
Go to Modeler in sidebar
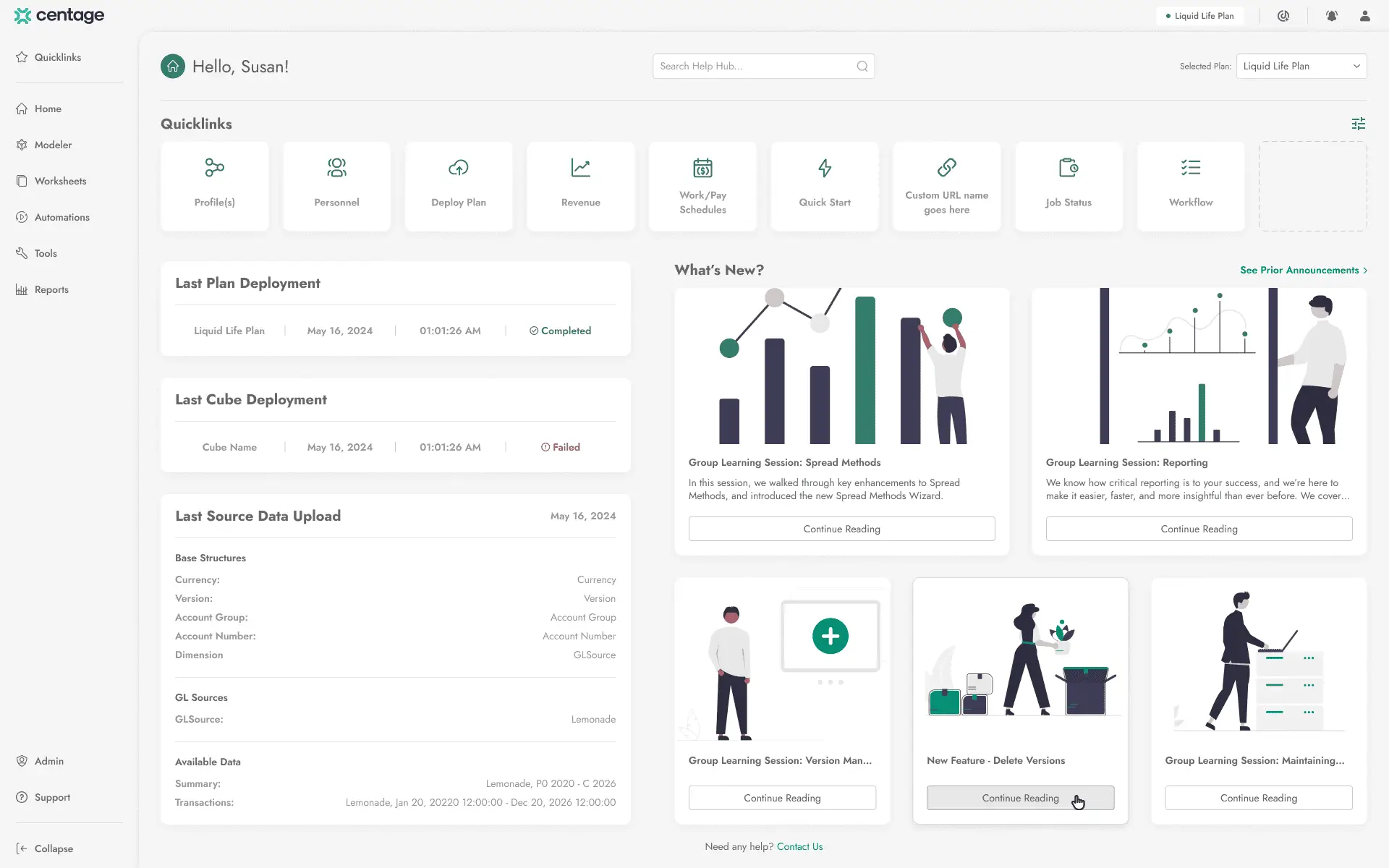click(53, 145)
